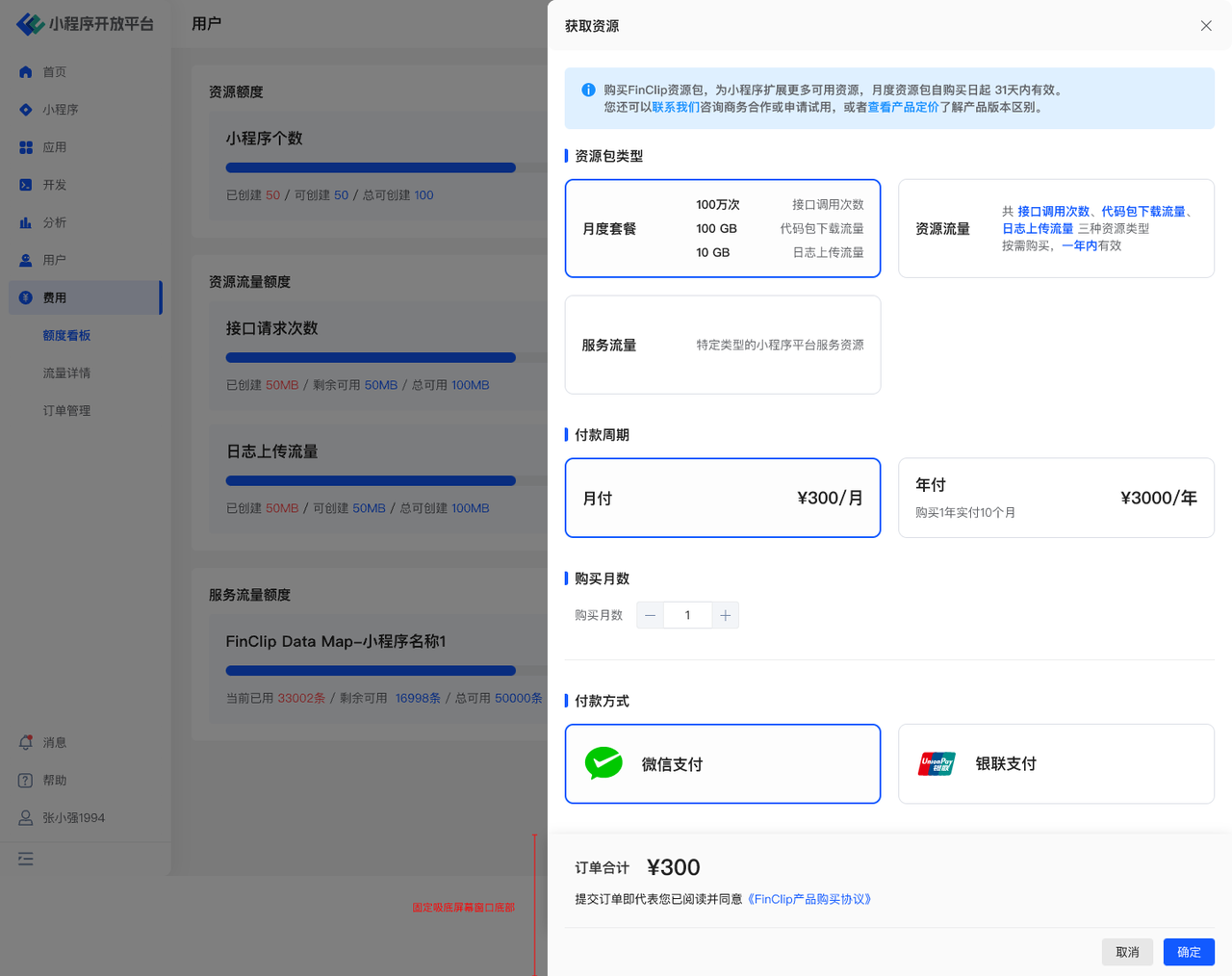Click the 分析 bar chart icon
Viewport: 1232px width, 976px height.
click(26, 222)
